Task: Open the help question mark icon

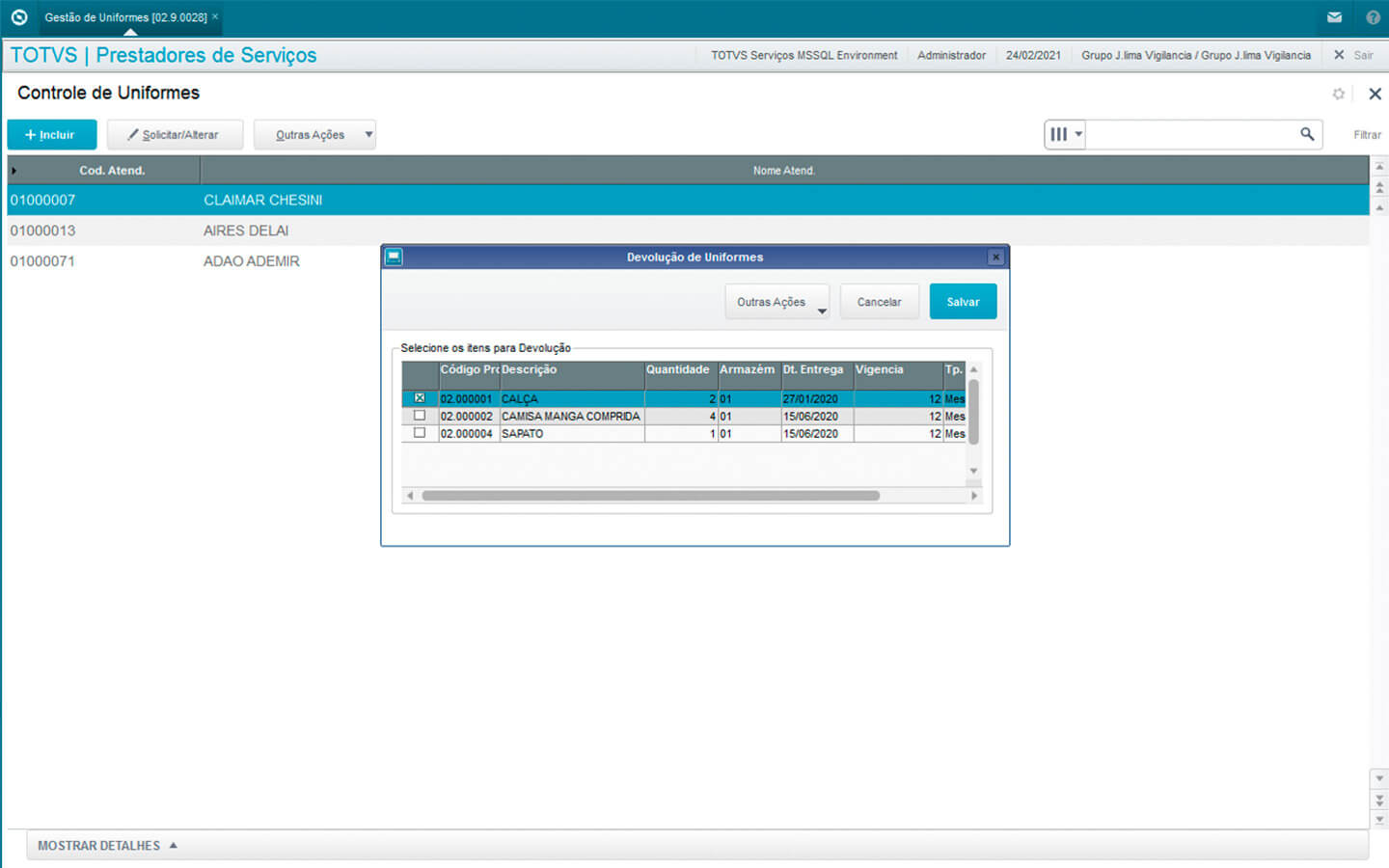Action: [x=1373, y=17]
